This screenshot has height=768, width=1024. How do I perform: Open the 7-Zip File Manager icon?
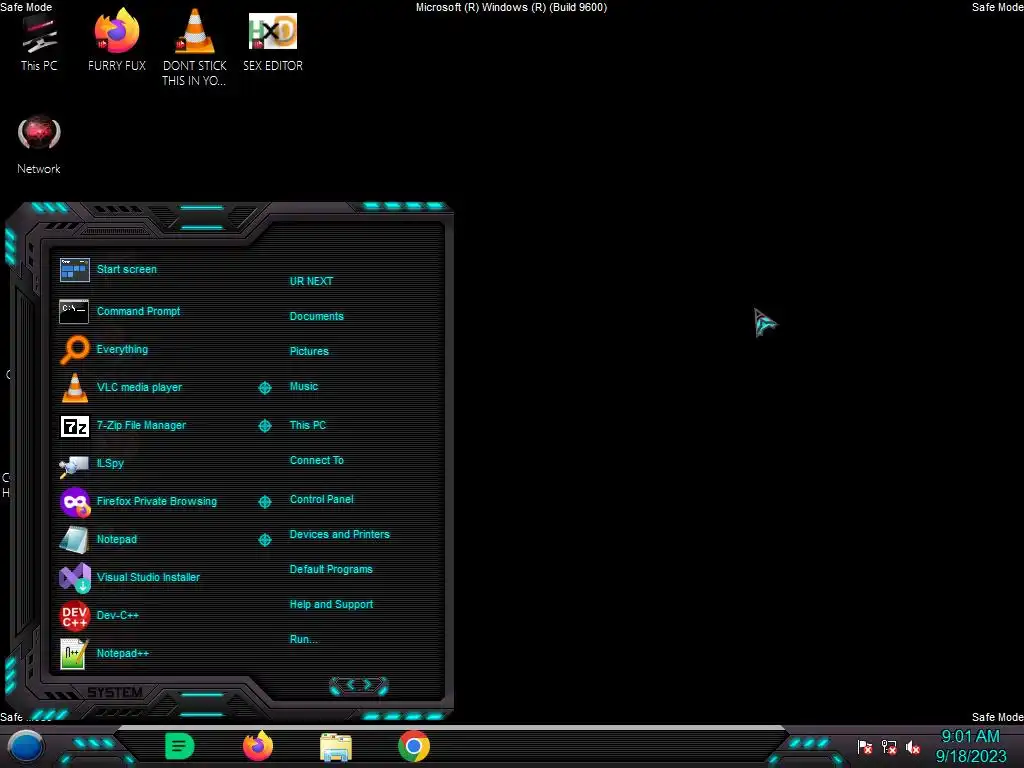(x=74, y=426)
